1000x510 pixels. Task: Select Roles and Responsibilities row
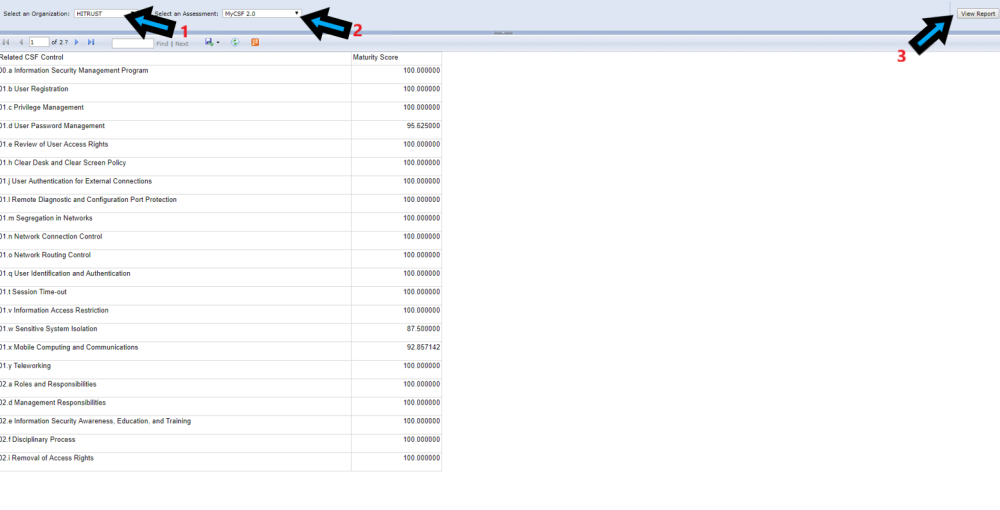220,388
